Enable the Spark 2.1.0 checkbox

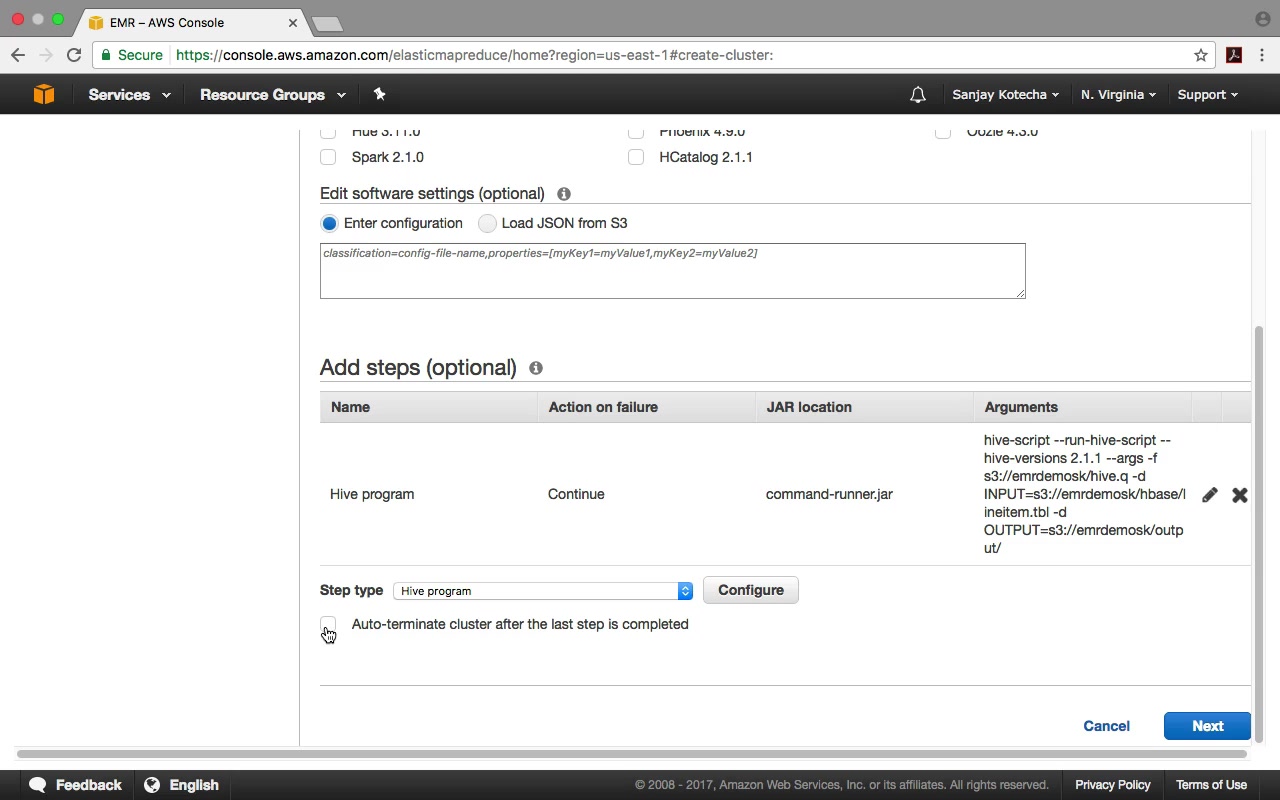(x=328, y=157)
